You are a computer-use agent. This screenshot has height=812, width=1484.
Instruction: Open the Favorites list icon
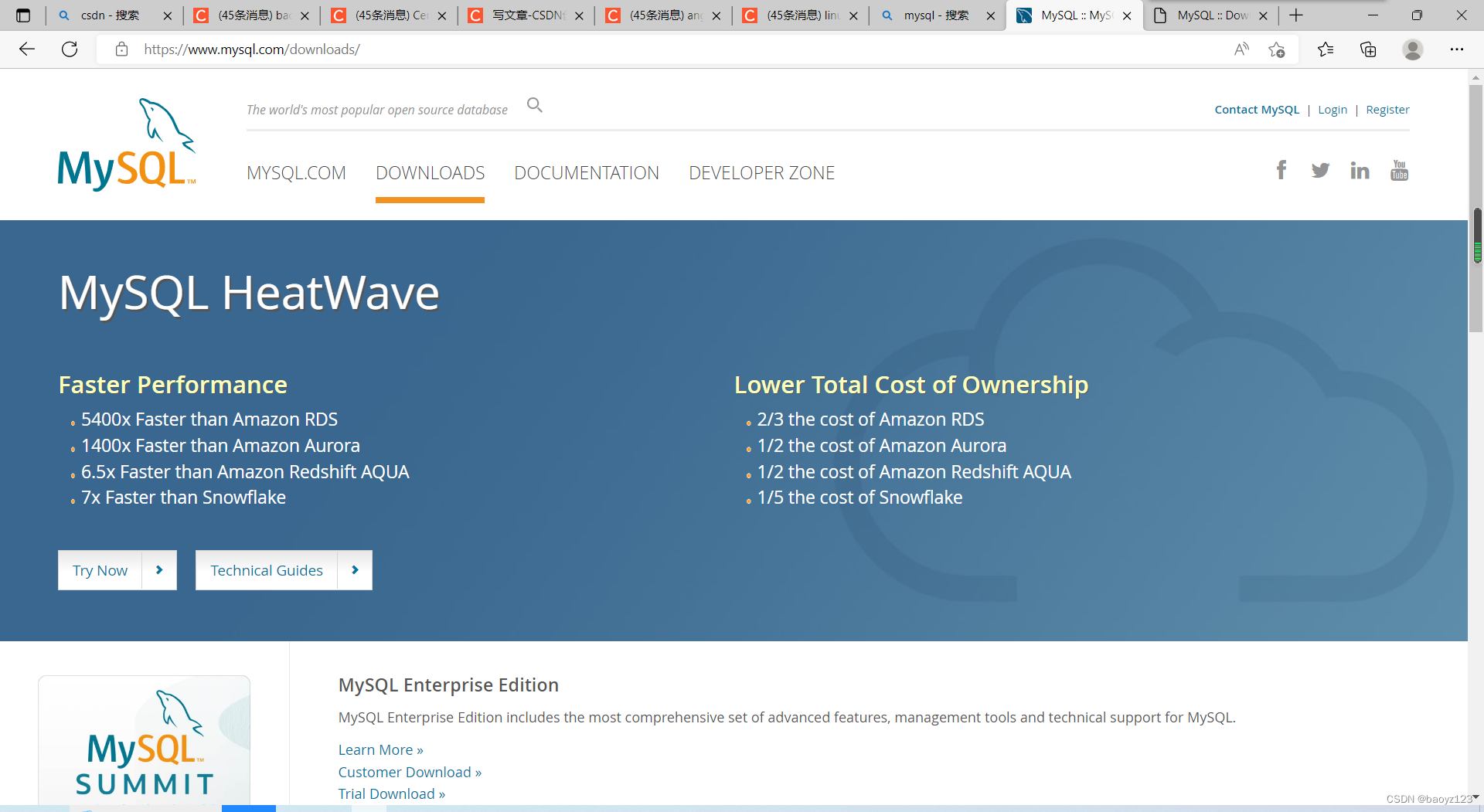coord(1326,49)
